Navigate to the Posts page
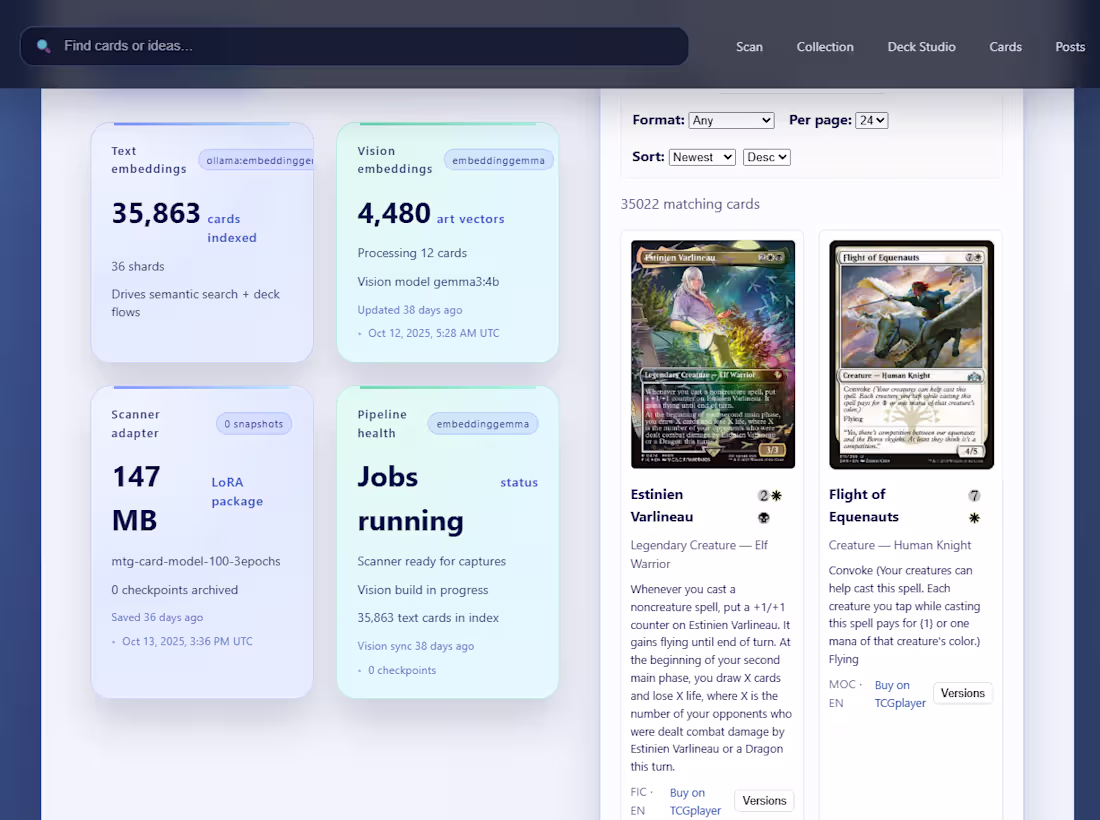 pyautogui.click(x=1070, y=47)
